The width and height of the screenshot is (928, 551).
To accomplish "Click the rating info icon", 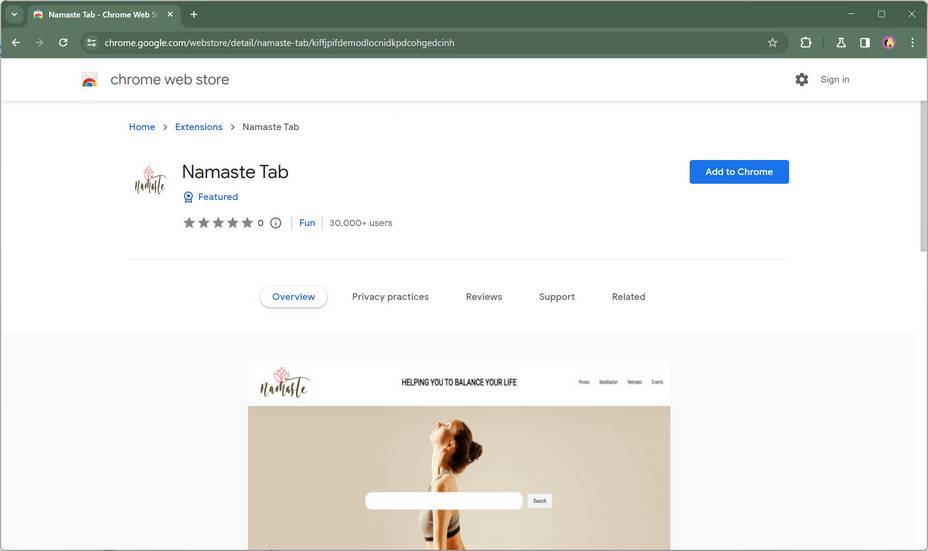I will 276,223.
